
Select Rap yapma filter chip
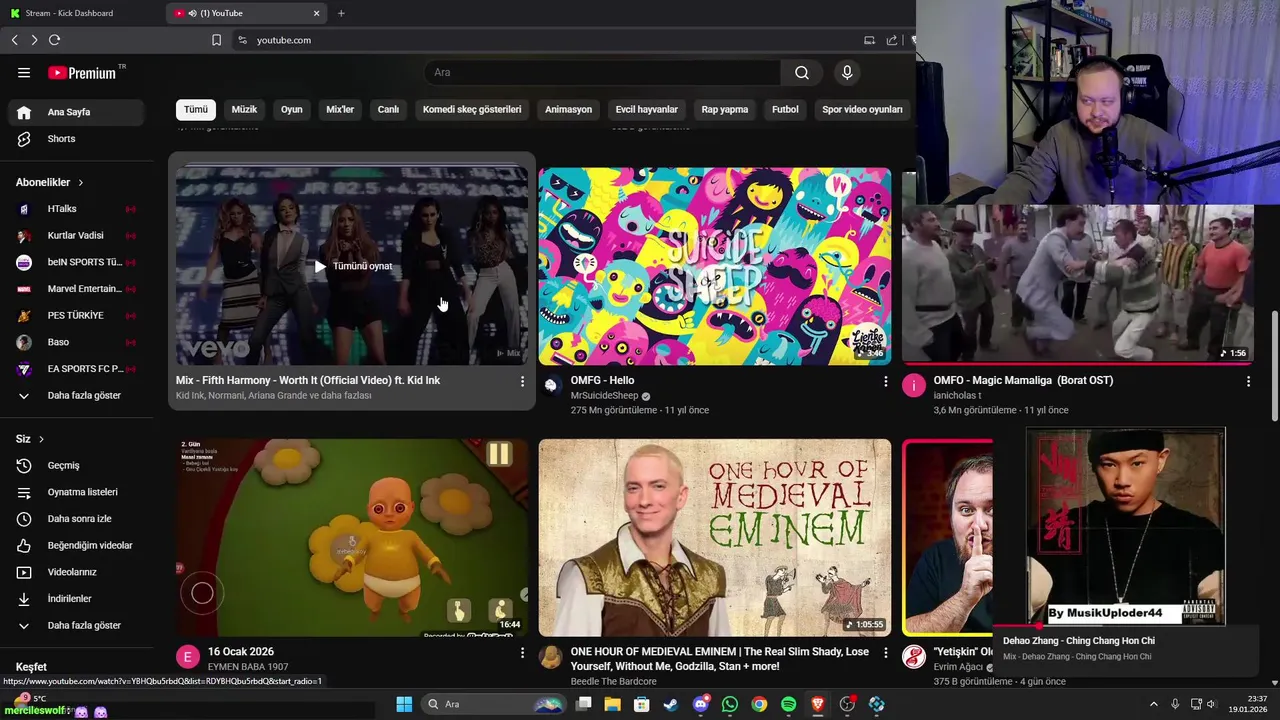725,109
